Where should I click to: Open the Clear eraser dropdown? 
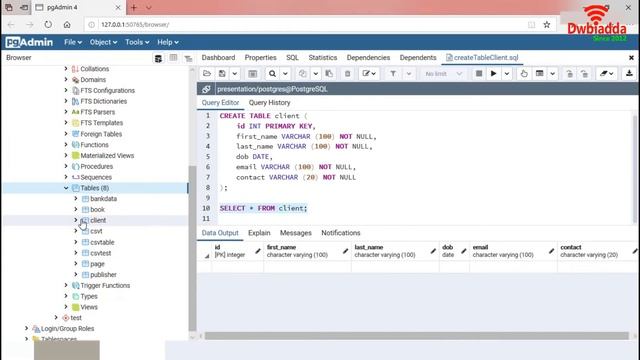pyautogui.click(x=606, y=73)
